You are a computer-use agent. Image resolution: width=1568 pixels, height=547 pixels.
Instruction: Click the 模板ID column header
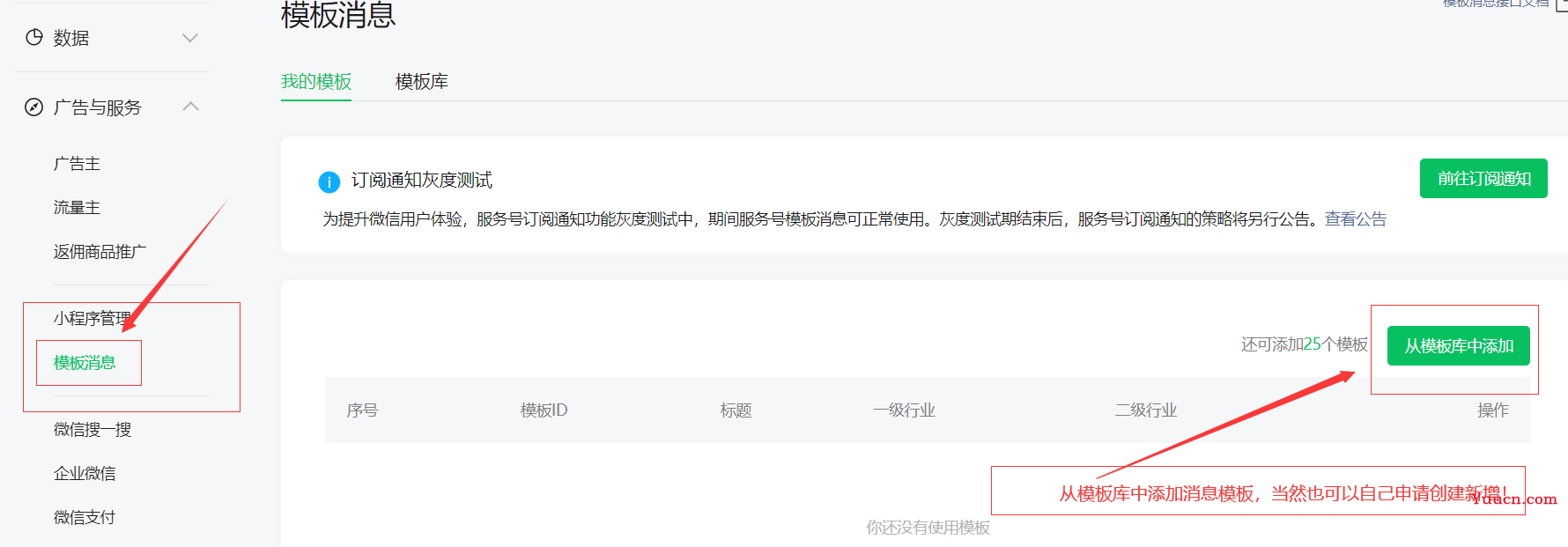[544, 410]
